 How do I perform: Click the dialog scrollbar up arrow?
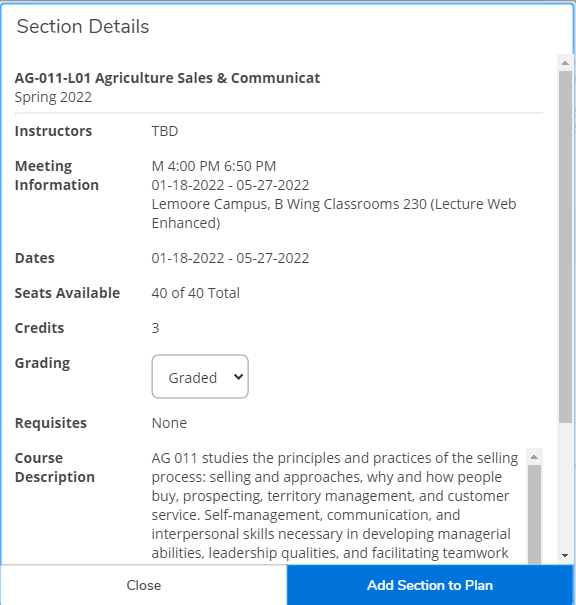tap(565, 63)
